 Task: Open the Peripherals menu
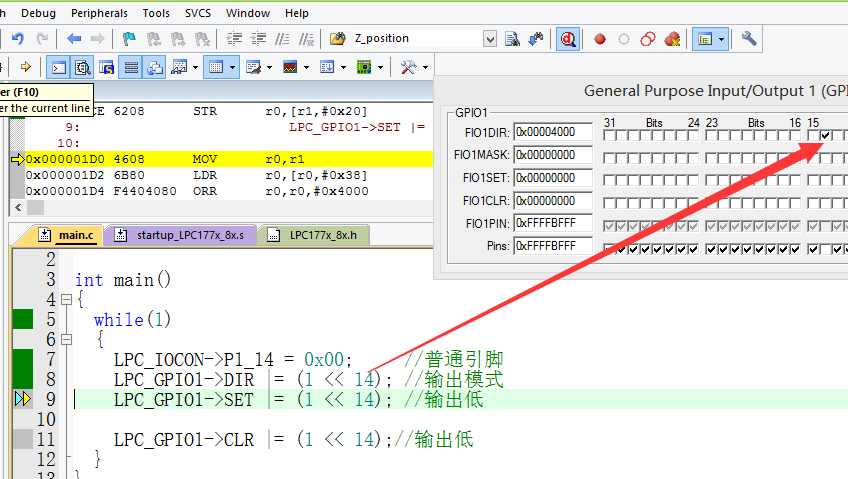pyautogui.click(x=100, y=13)
